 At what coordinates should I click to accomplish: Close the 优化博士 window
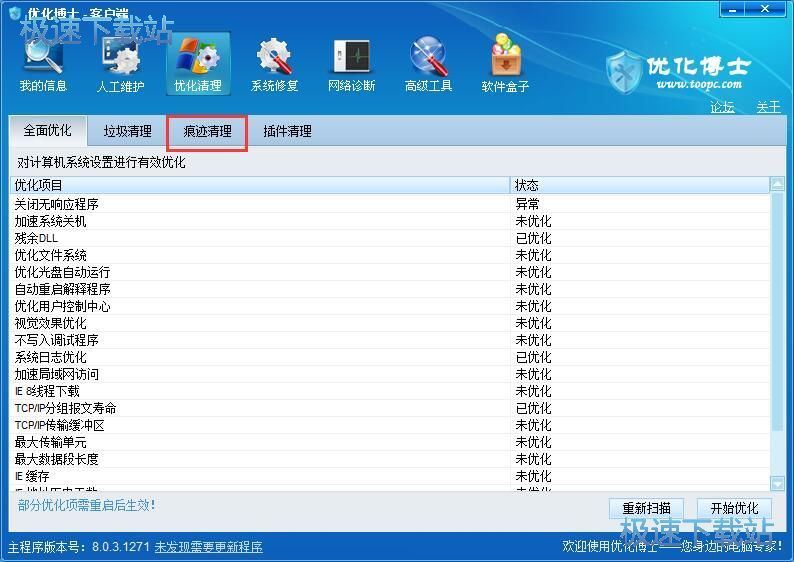765,9
